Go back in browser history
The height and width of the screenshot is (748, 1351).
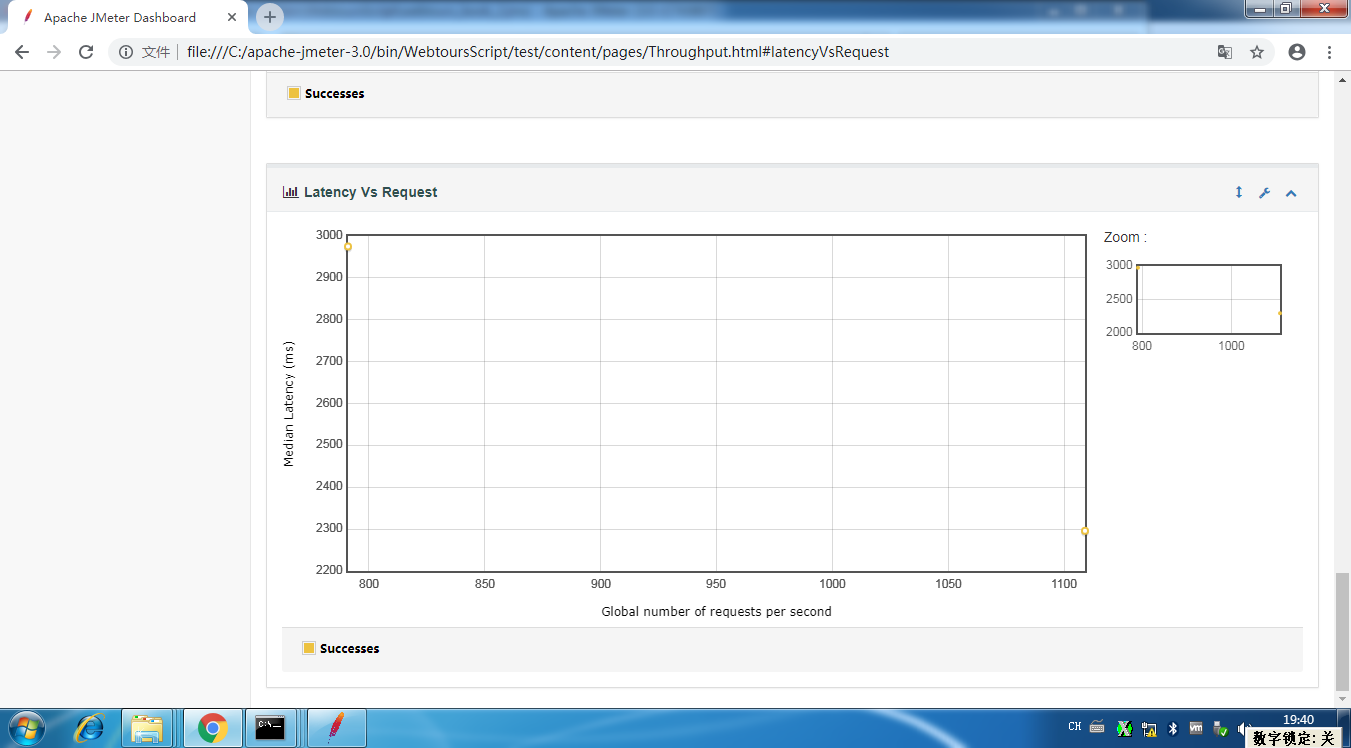pos(22,52)
